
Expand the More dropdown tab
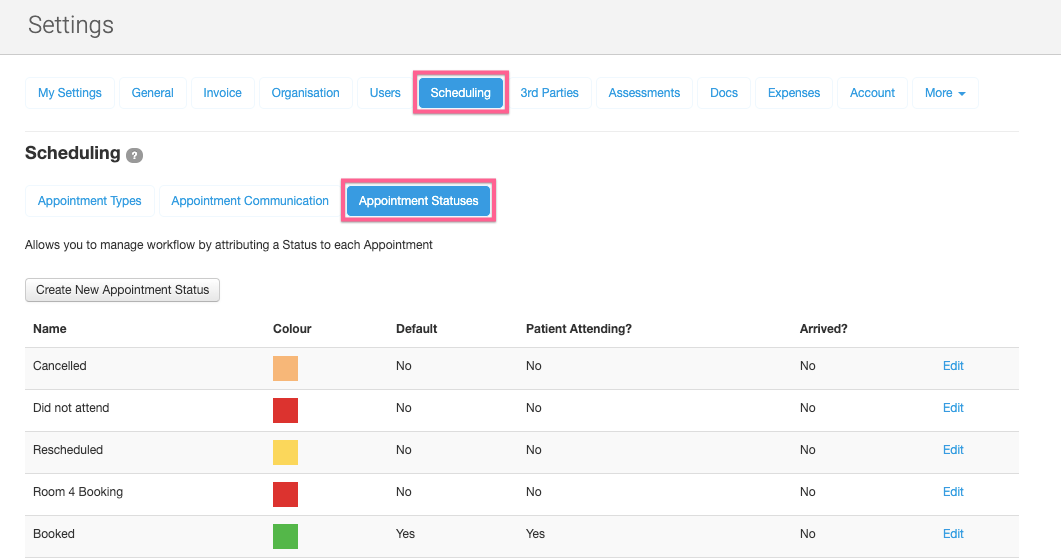(x=945, y=93)
